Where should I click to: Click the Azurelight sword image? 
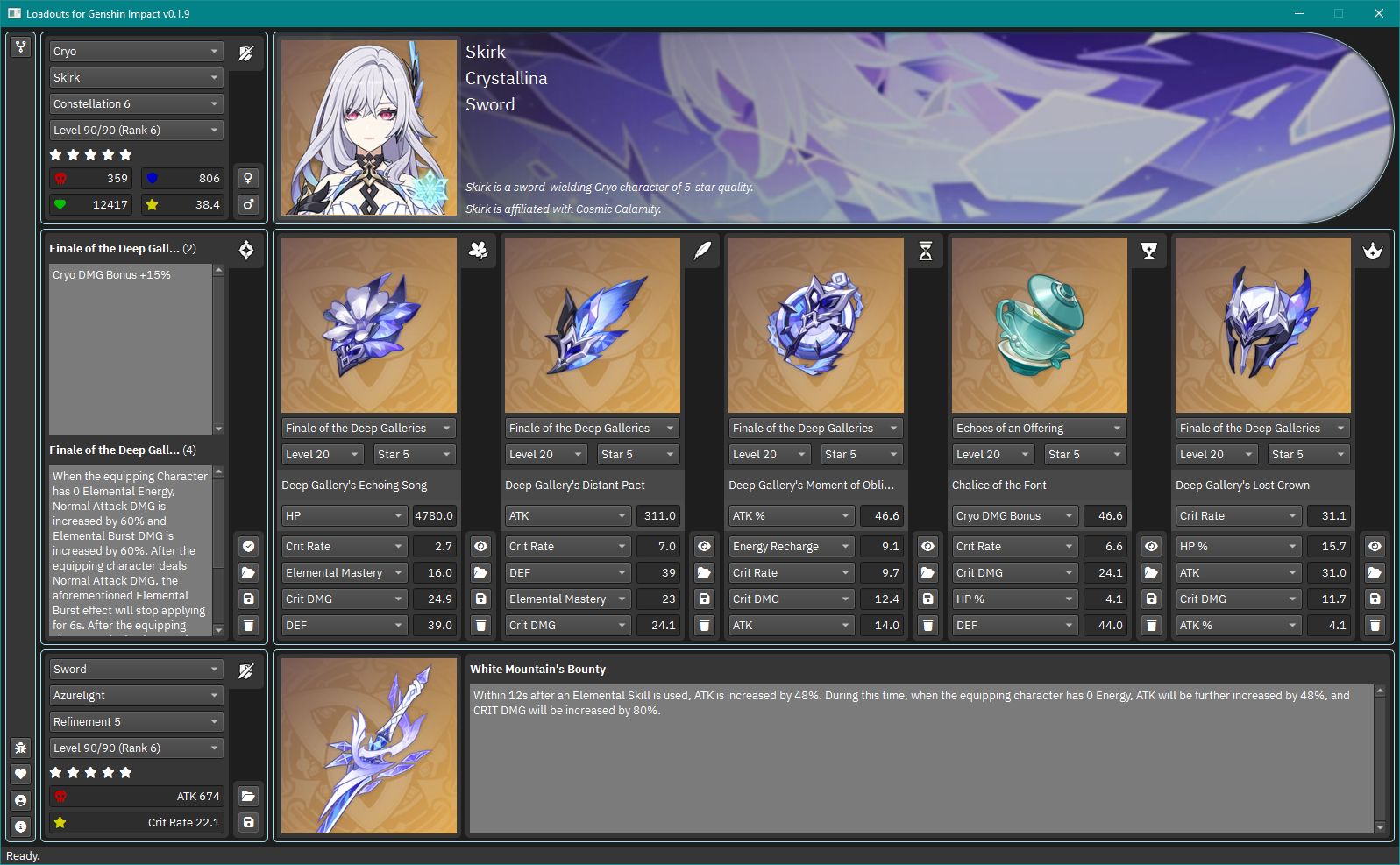pyautogui.click(x=369, y=746)
